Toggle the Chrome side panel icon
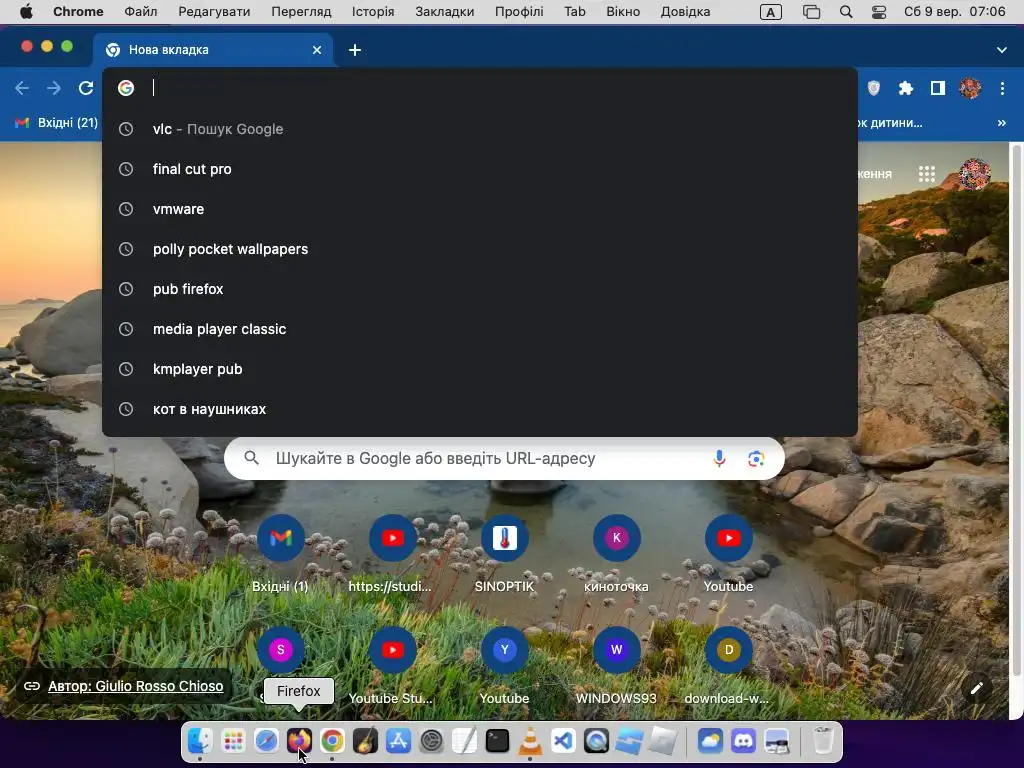1024x768 pixels. [x=938, y=88]
